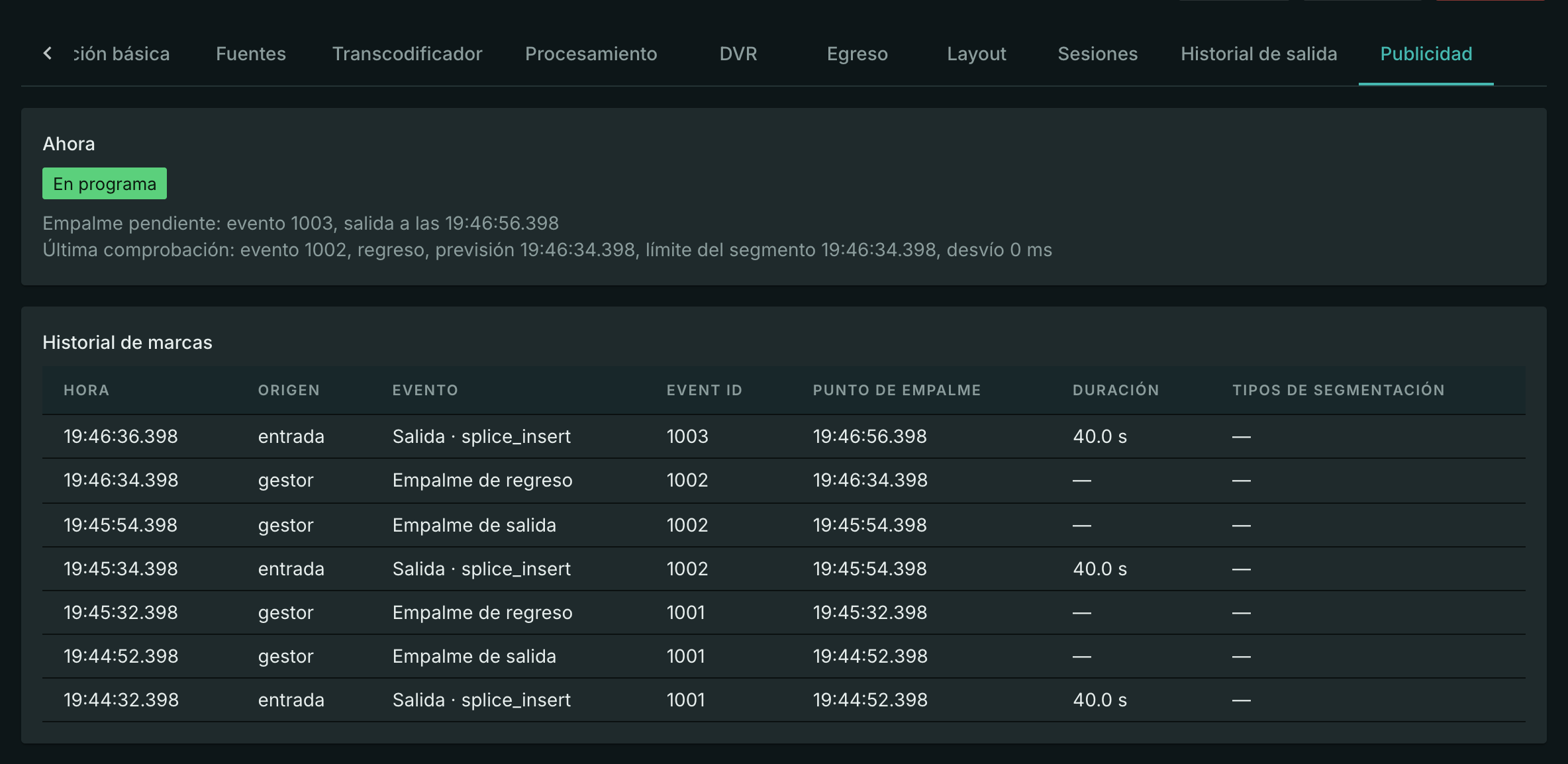
Task: Click the HORA column header
Action: coord(87,390)
